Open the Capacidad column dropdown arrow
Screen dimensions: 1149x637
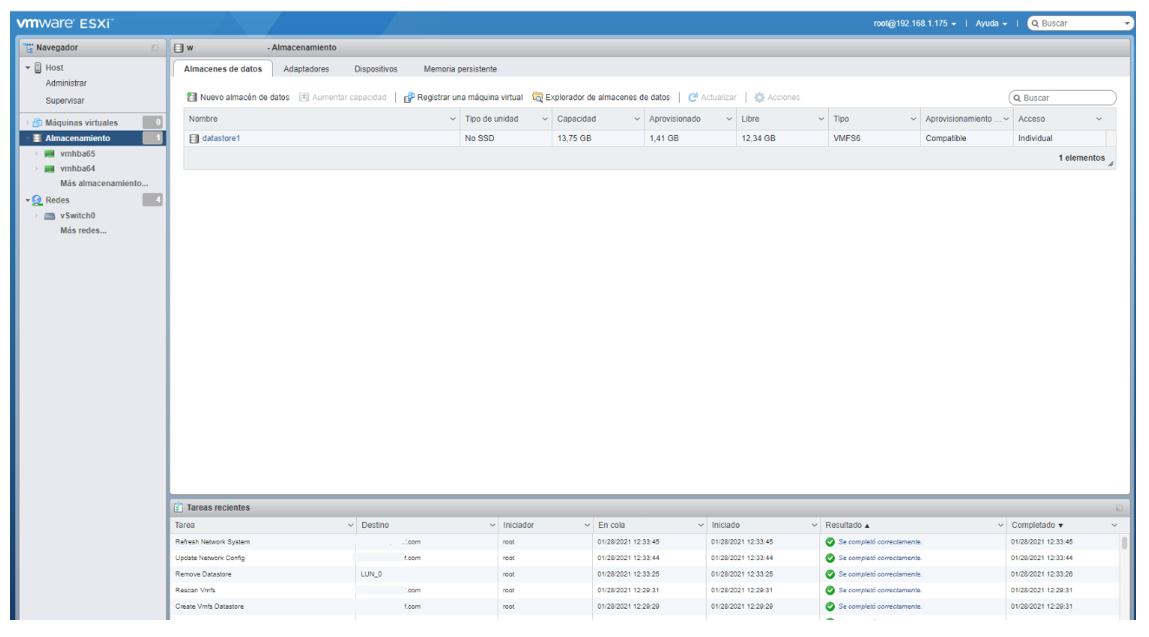[x=636, y=119]
